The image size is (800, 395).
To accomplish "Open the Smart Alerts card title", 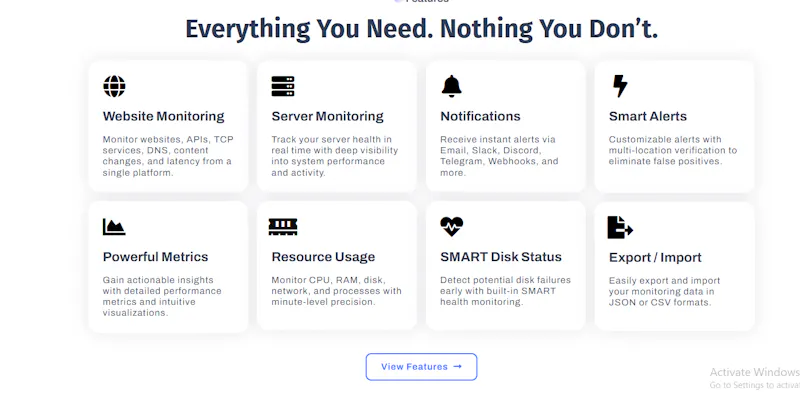I will (x=648, y=116).
